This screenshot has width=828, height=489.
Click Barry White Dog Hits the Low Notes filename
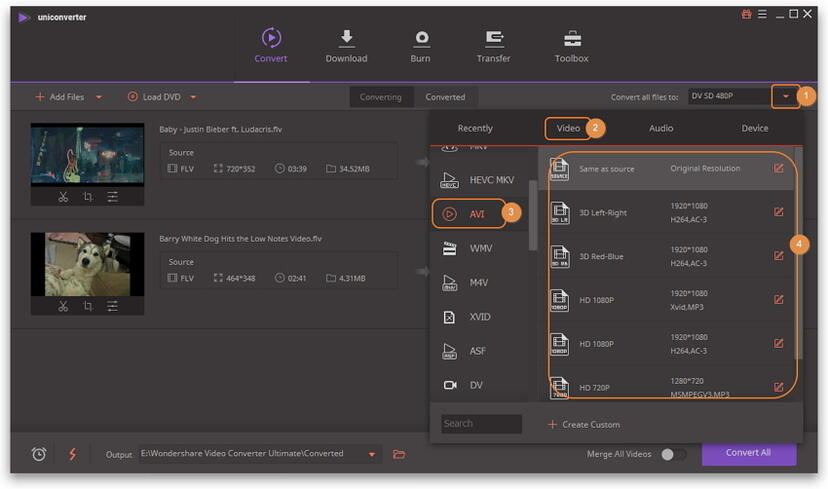tap(240, 239)
